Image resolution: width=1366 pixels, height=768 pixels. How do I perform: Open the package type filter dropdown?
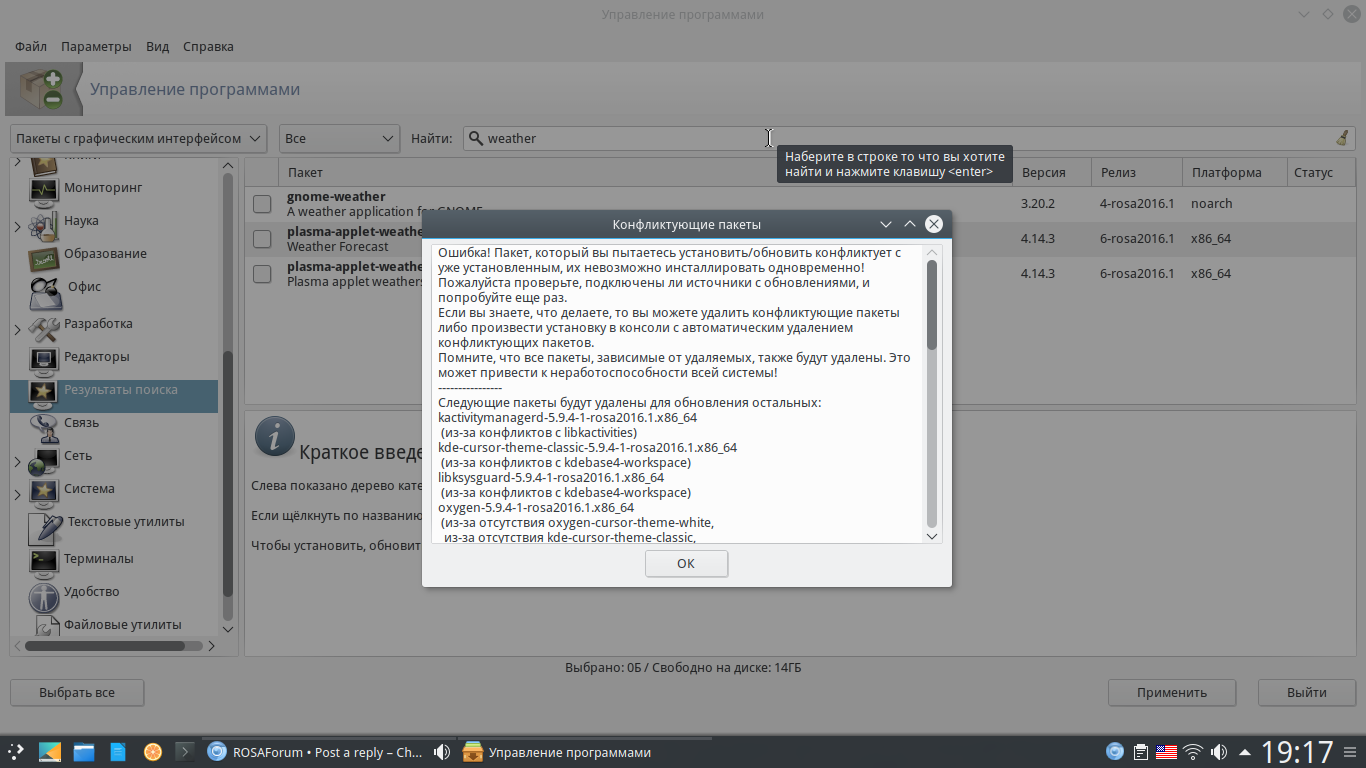tap(139, 138)
